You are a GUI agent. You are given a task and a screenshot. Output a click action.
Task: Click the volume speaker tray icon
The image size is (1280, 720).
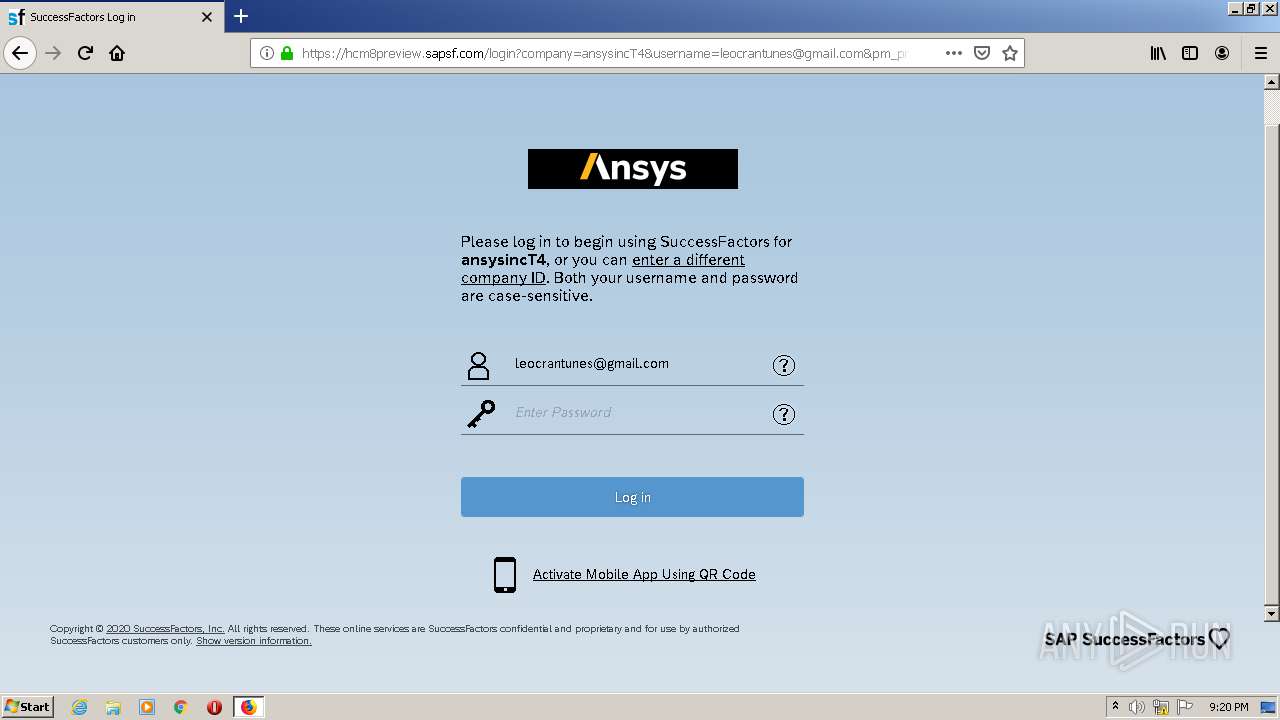pos(1137,707)
